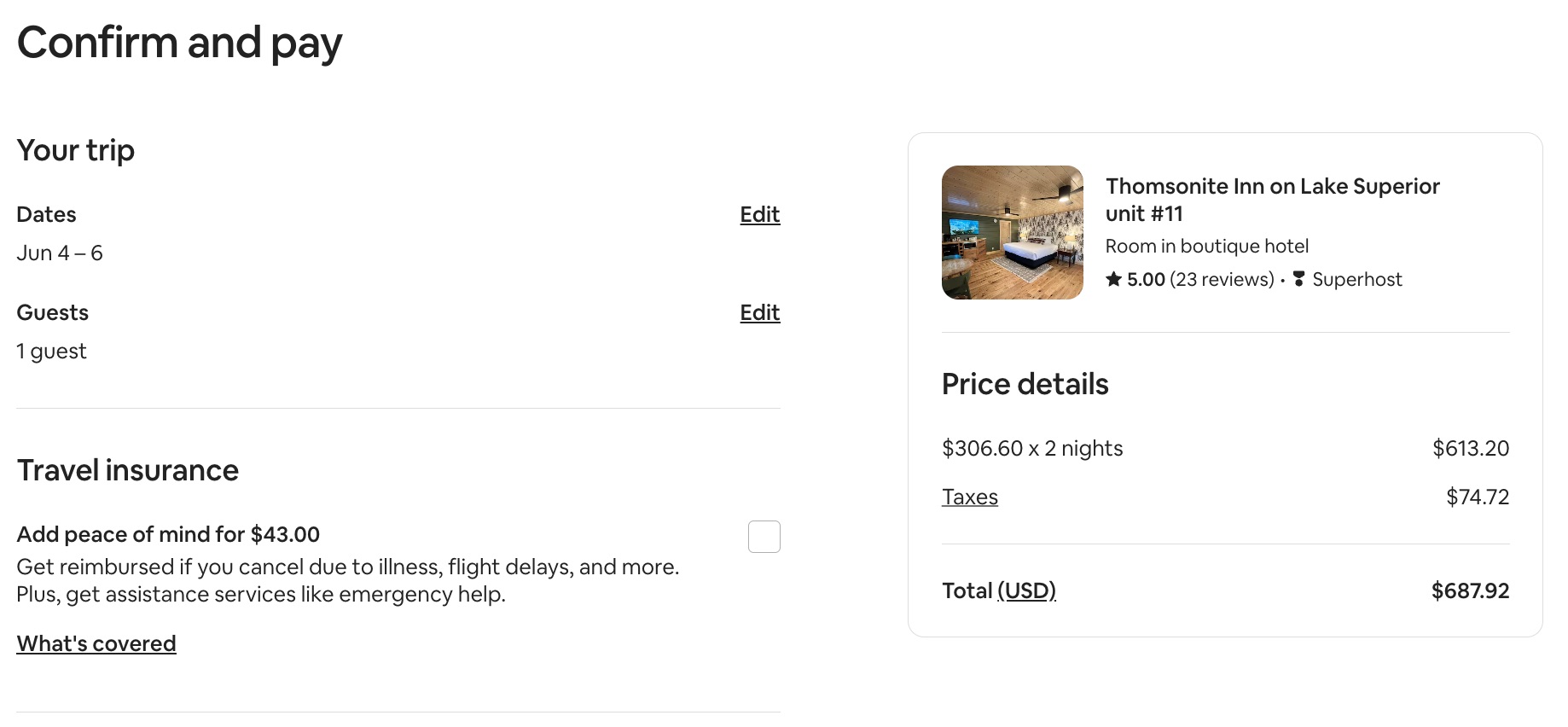Enable the travel insurance checkbox
The image size is (1568, 727).
764,536
